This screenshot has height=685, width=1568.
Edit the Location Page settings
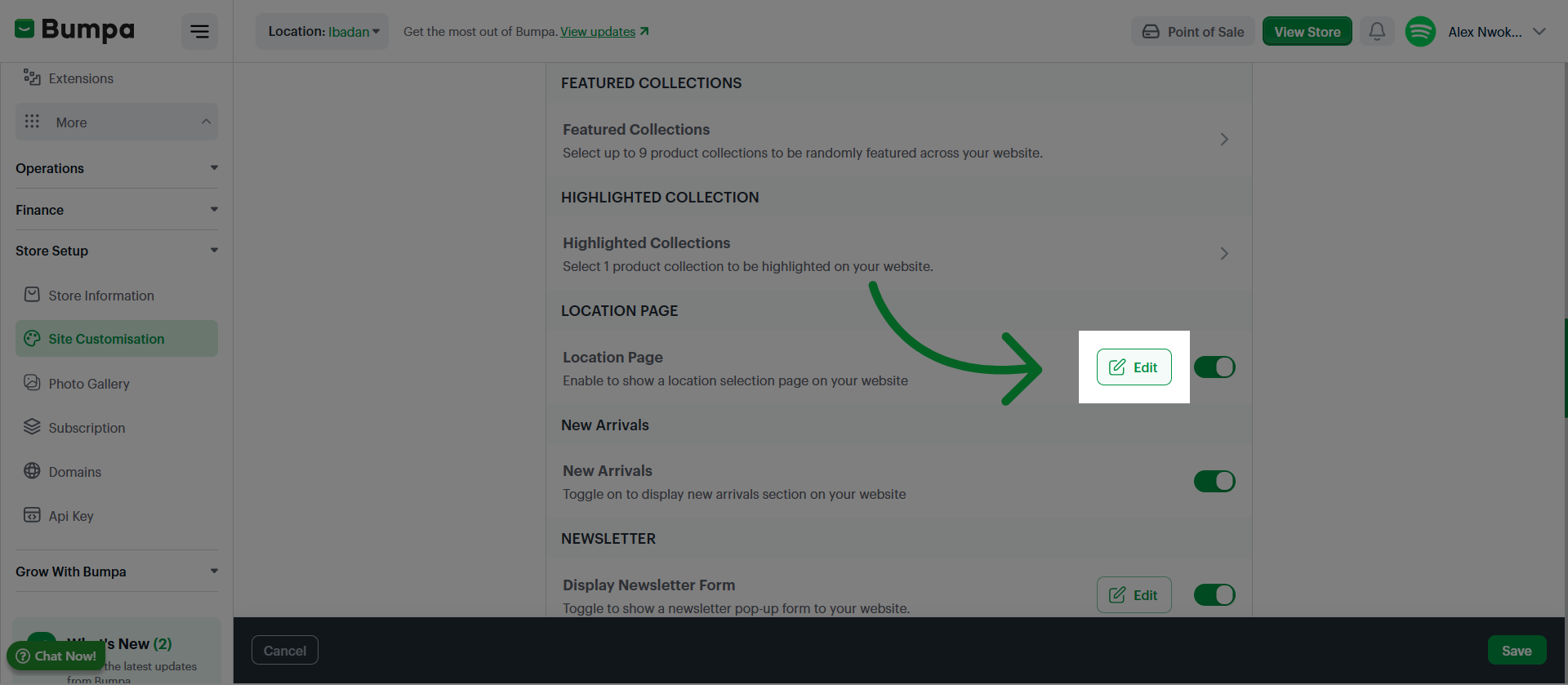[1134, 367]
